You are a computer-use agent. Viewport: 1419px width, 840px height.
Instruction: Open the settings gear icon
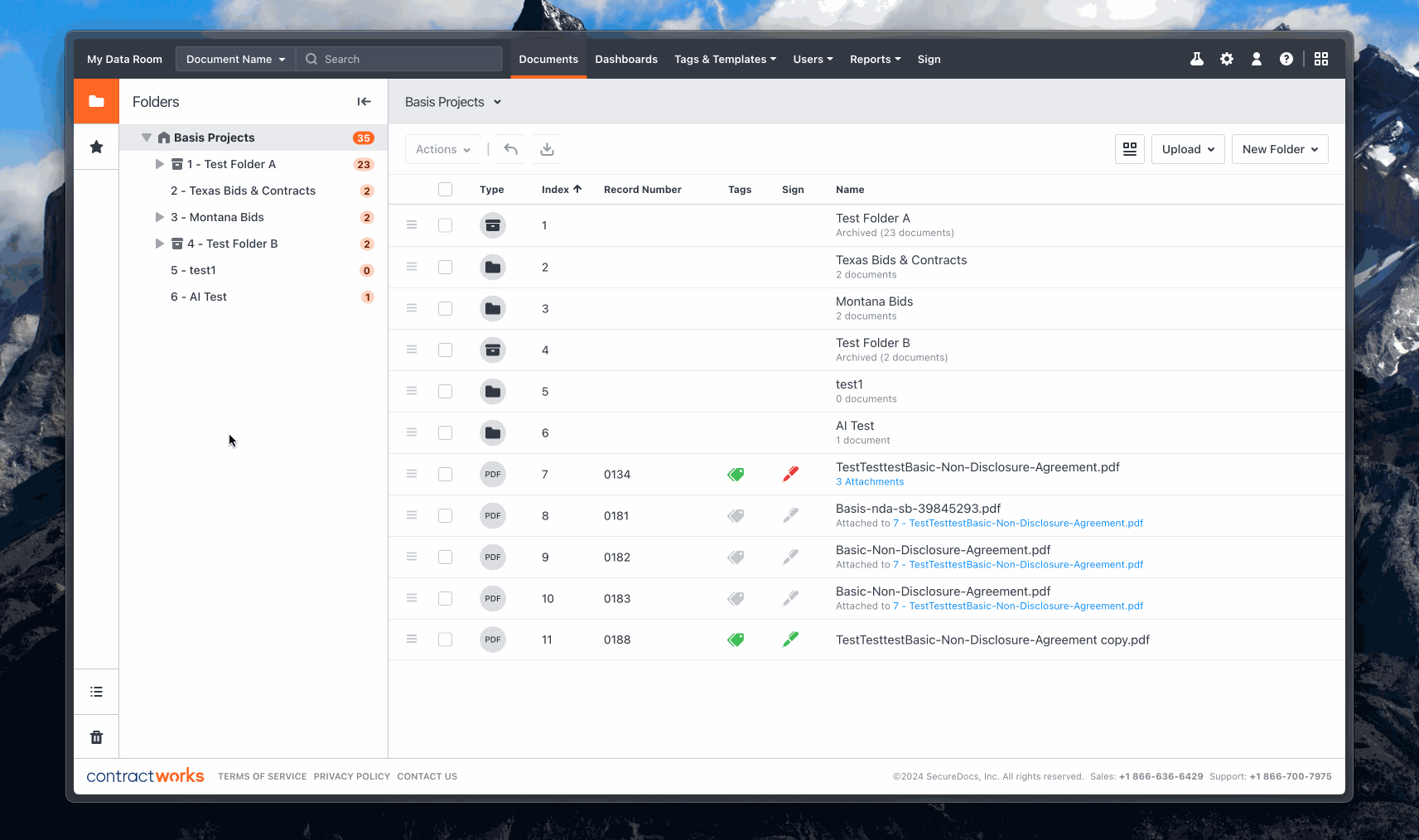tap(1227, 59)
